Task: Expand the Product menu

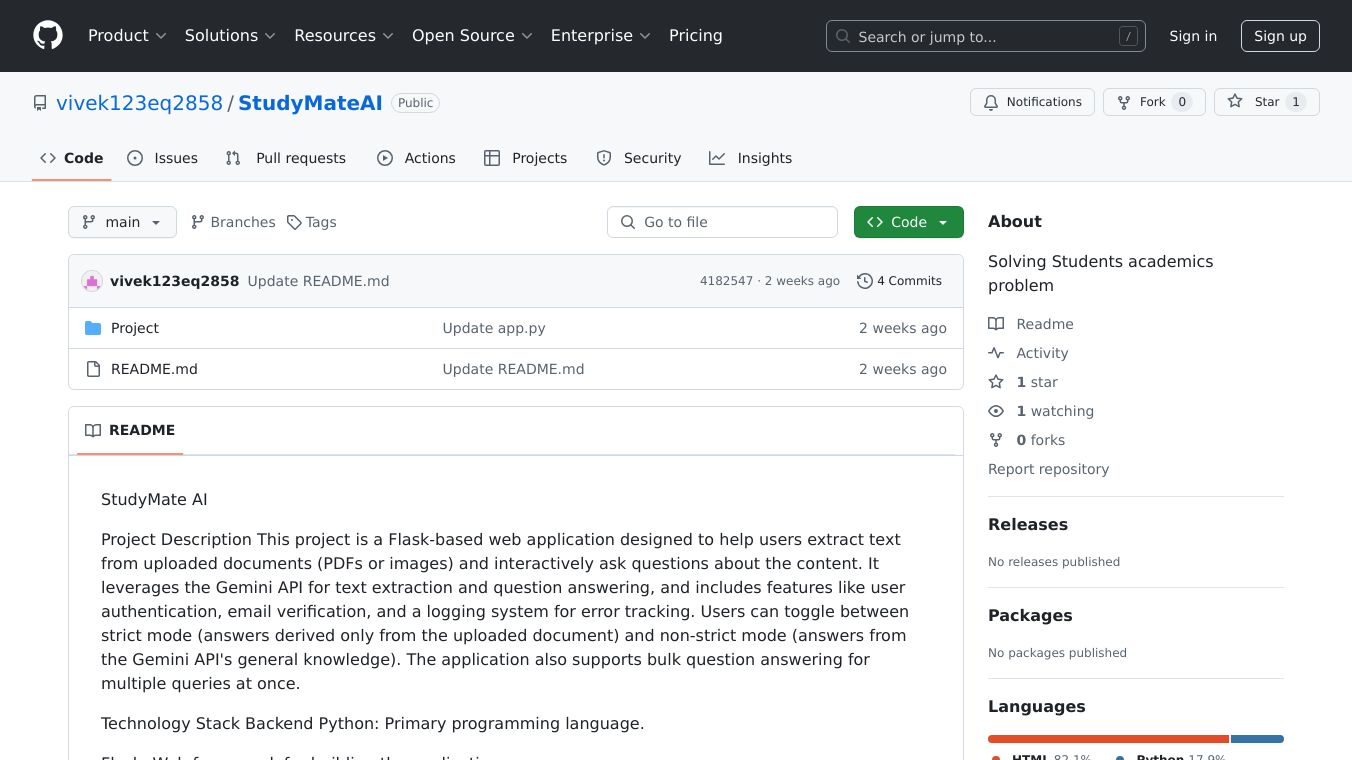Action: (x=126, y=36)
